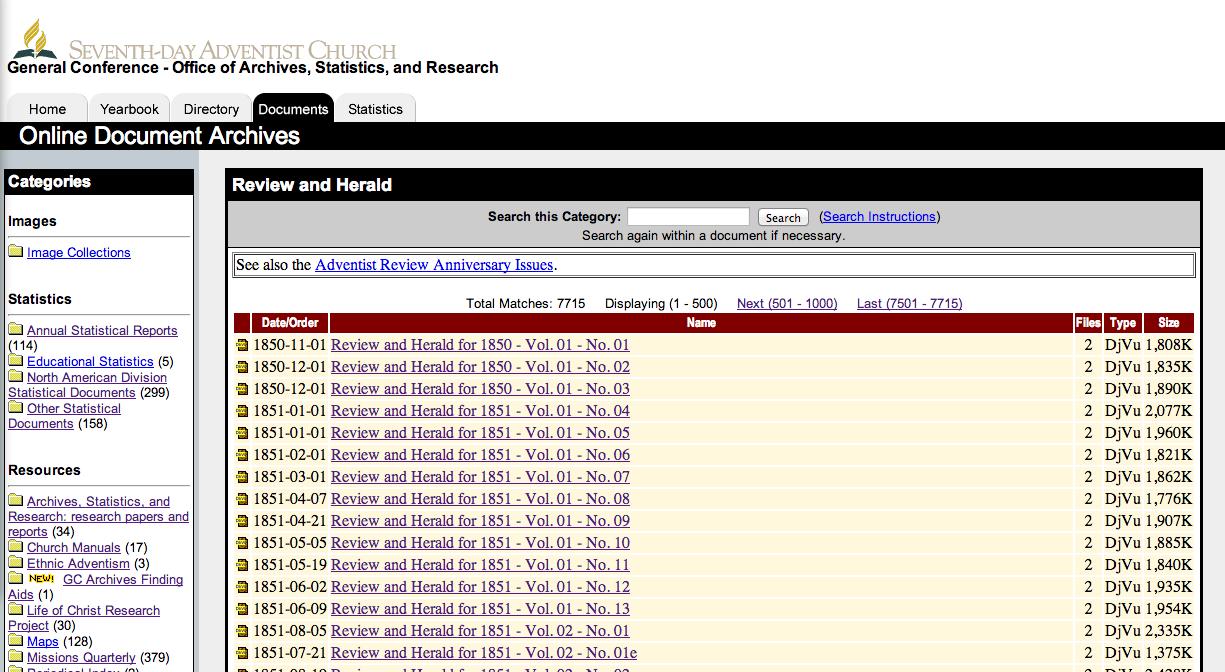
Task: Click the document icon for Vol. 01 - No. 11
Action: pyautogui.click(x=242, y=566)
